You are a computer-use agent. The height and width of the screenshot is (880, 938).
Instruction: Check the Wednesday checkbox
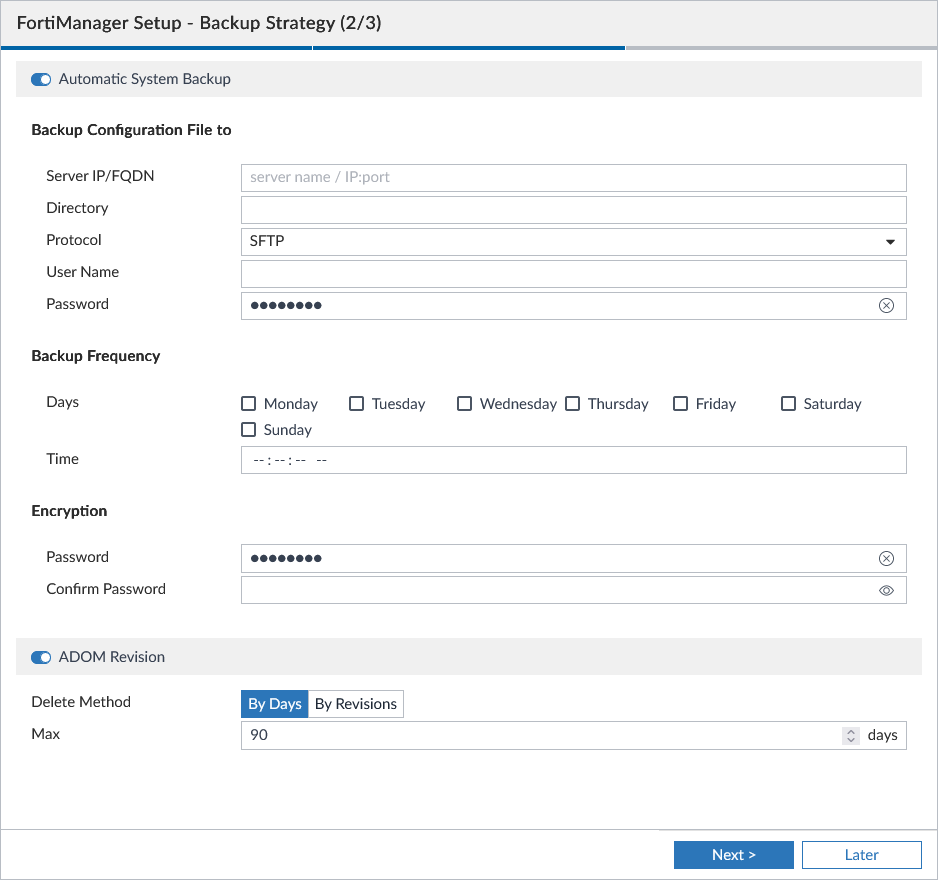tap(464, 403)
